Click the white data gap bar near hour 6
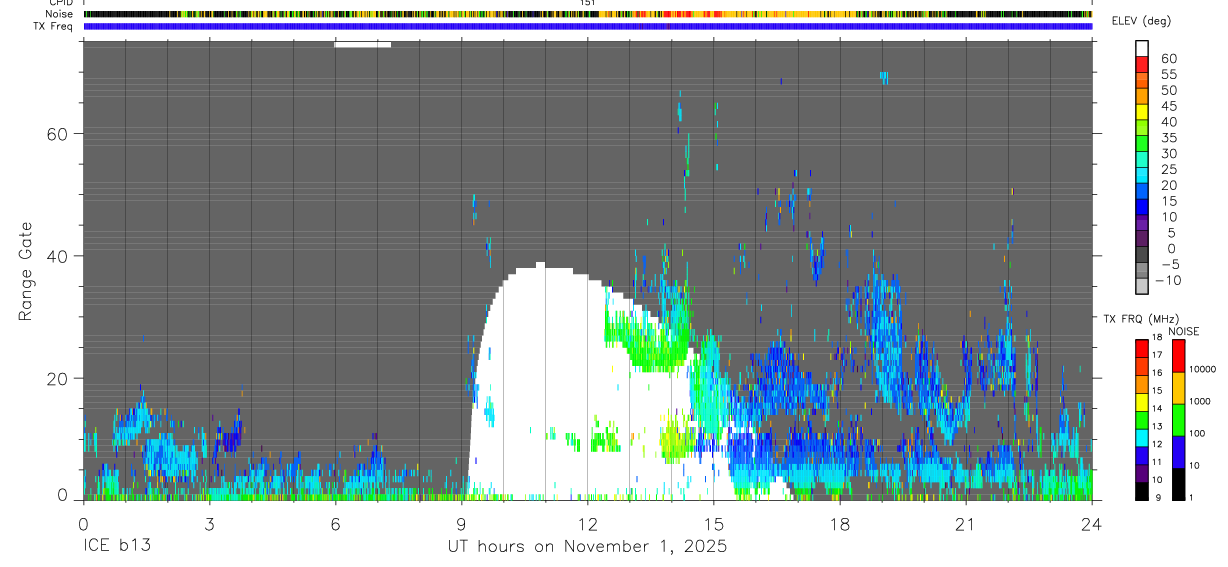 click(362, 44)
